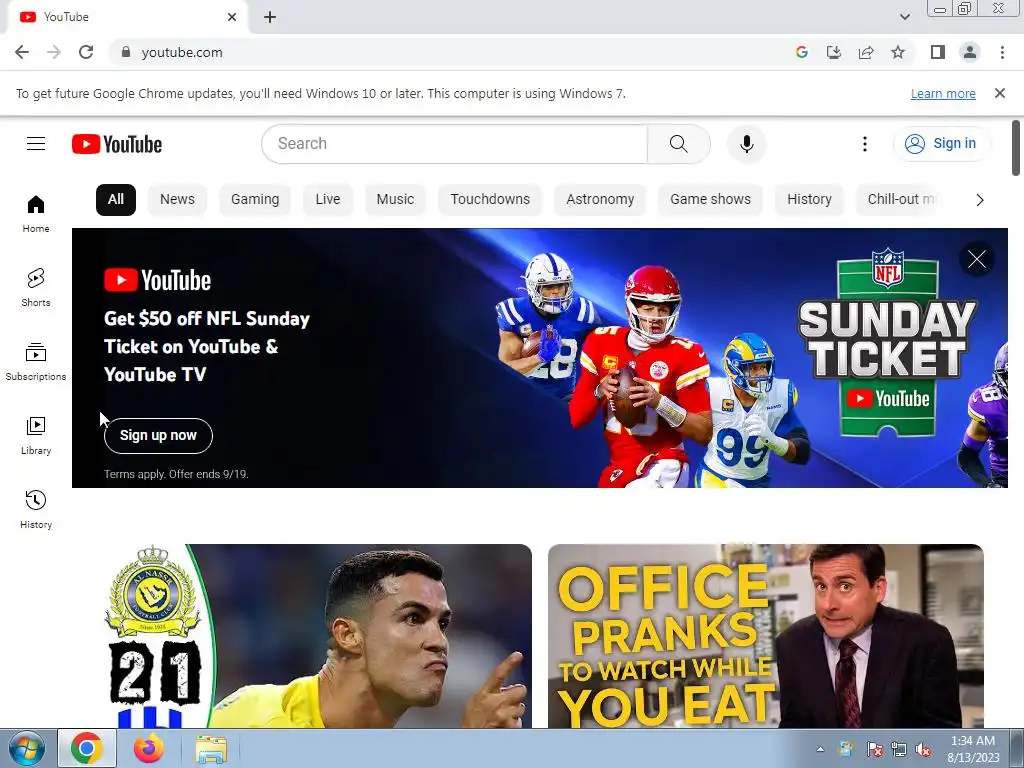Close the YouTube browser tab
This screenshot has height=768, width=1024.
[232, 17]
